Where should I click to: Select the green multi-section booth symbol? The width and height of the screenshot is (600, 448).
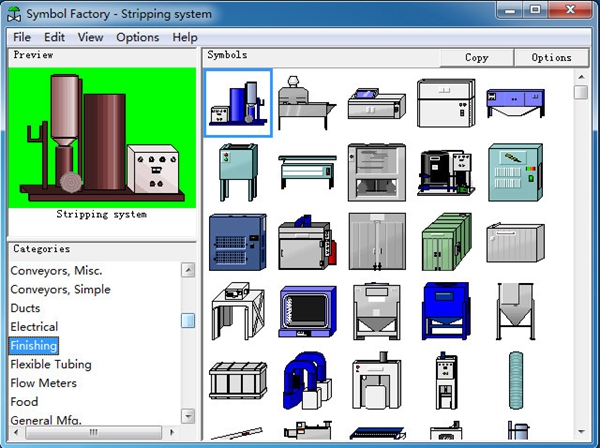coord(446,242)
